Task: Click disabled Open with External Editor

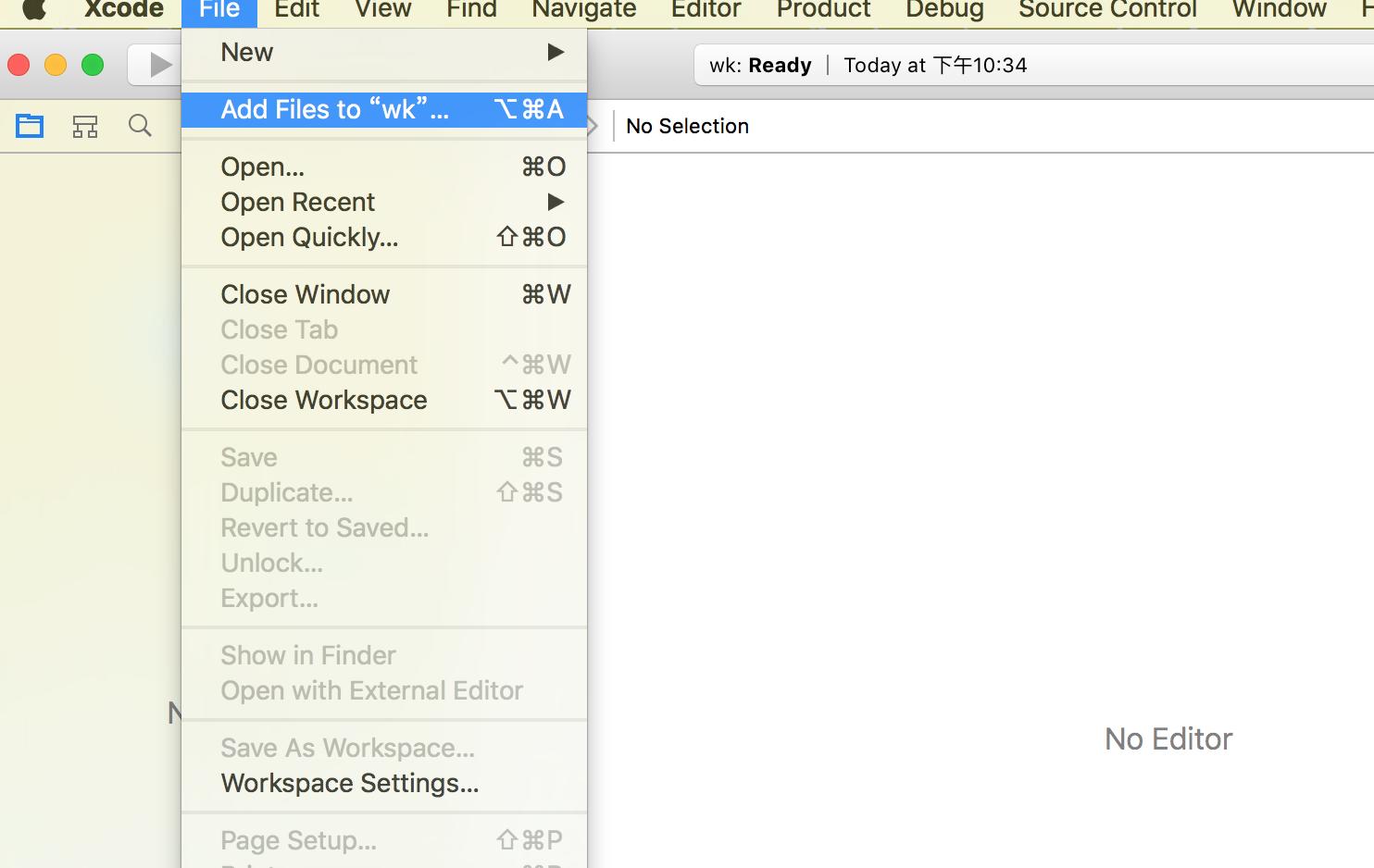Action: [384, 690]
